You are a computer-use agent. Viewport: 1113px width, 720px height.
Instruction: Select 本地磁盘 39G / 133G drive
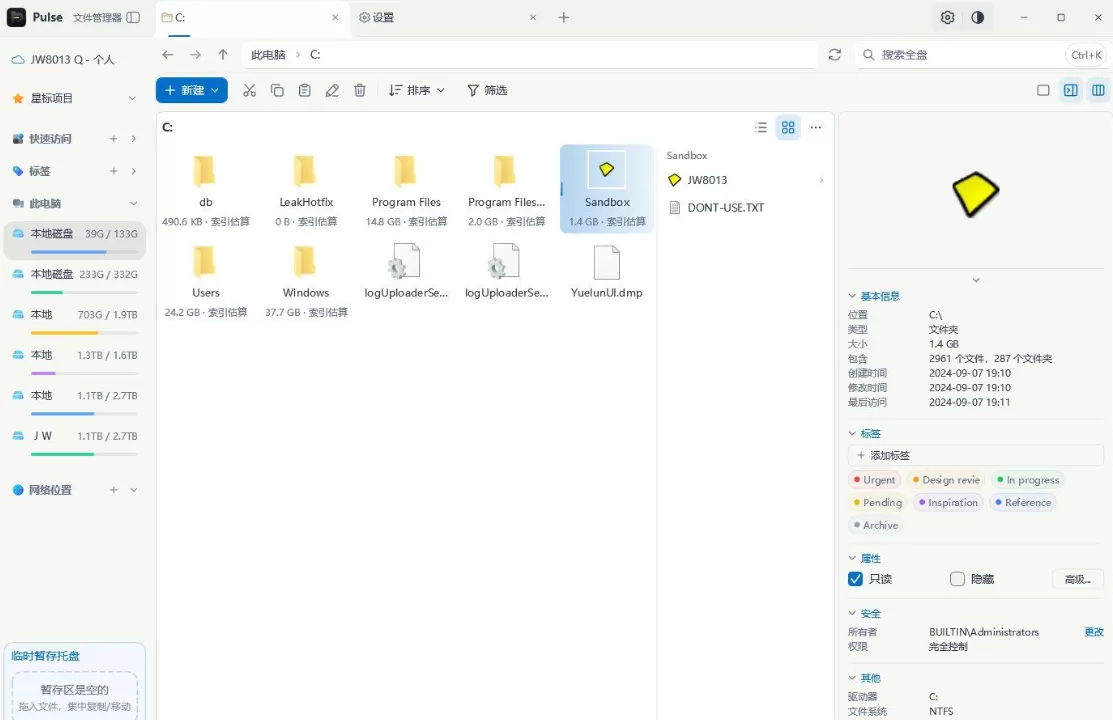point(75,240)
